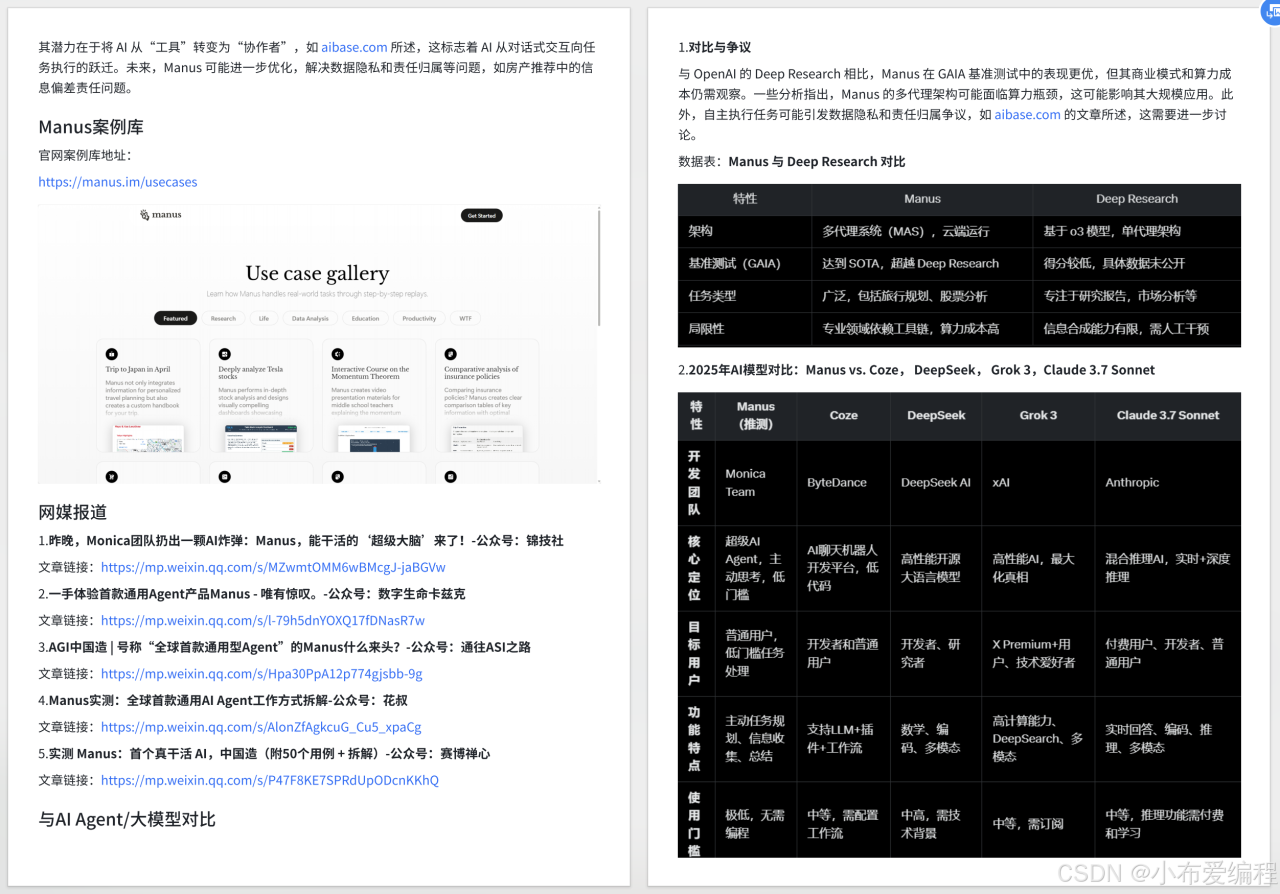This screenshot has height=894, width=1280.
Task: Click the 'Grok 3' column header
Action: pyautogui.click(x=1038, y=415)
